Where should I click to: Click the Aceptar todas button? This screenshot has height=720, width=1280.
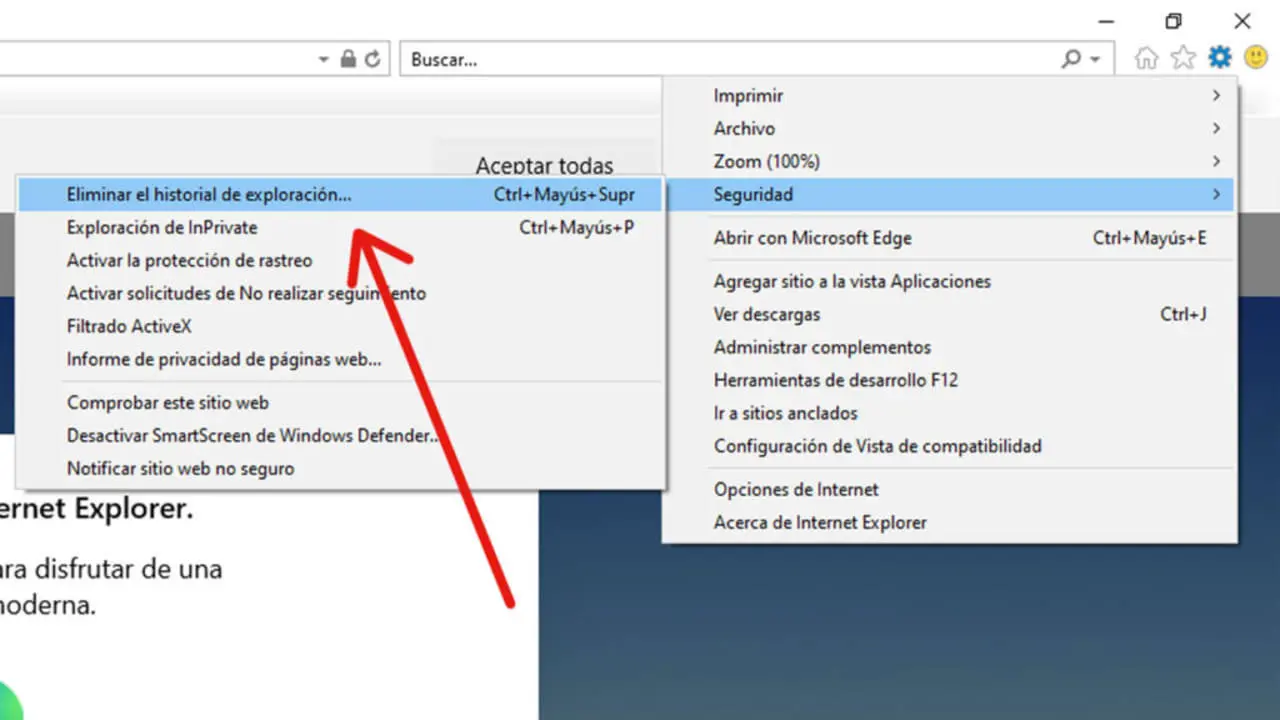point(545,160)
